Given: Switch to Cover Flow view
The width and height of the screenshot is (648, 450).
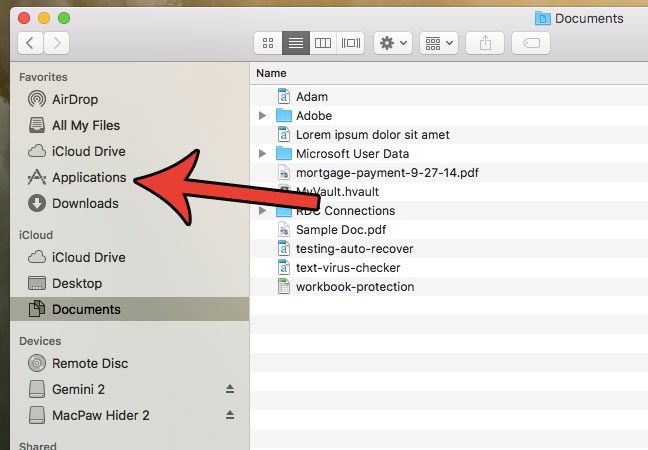Looking at the screenshot, I should (x=350, y=43).
